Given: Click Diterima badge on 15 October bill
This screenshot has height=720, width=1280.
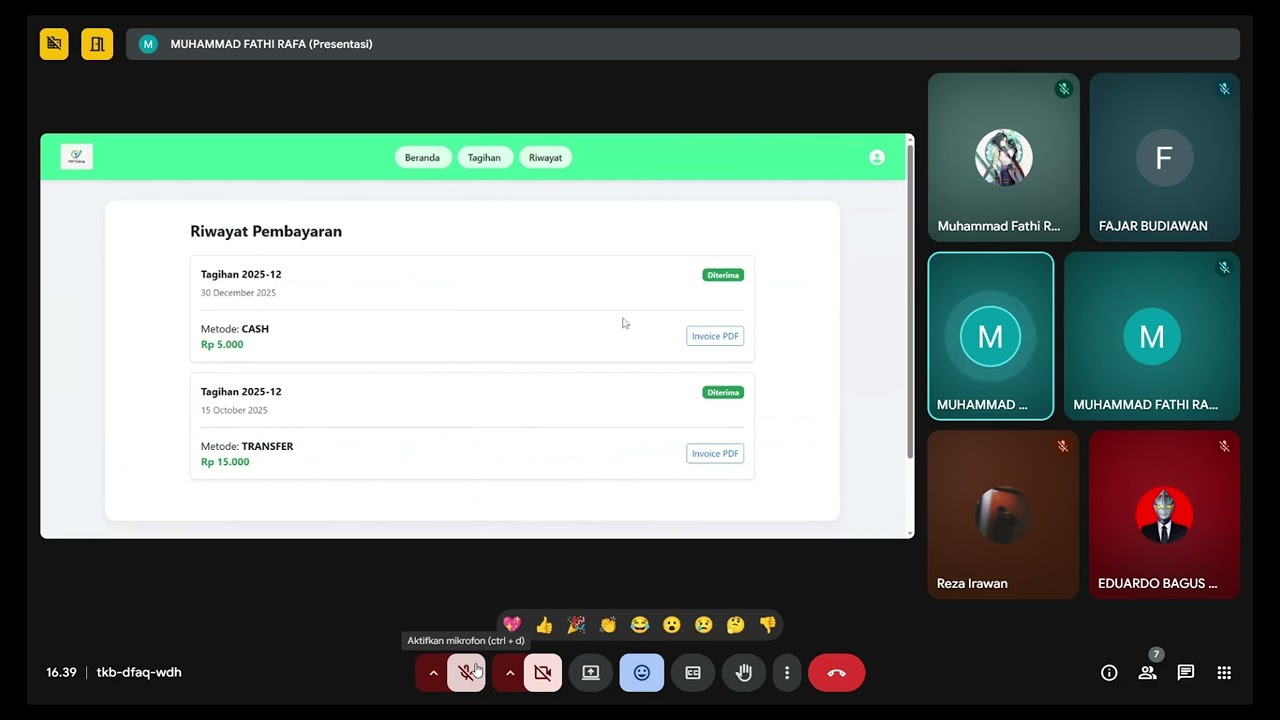Looking at the screenshot, I should [x=723, y=392].
